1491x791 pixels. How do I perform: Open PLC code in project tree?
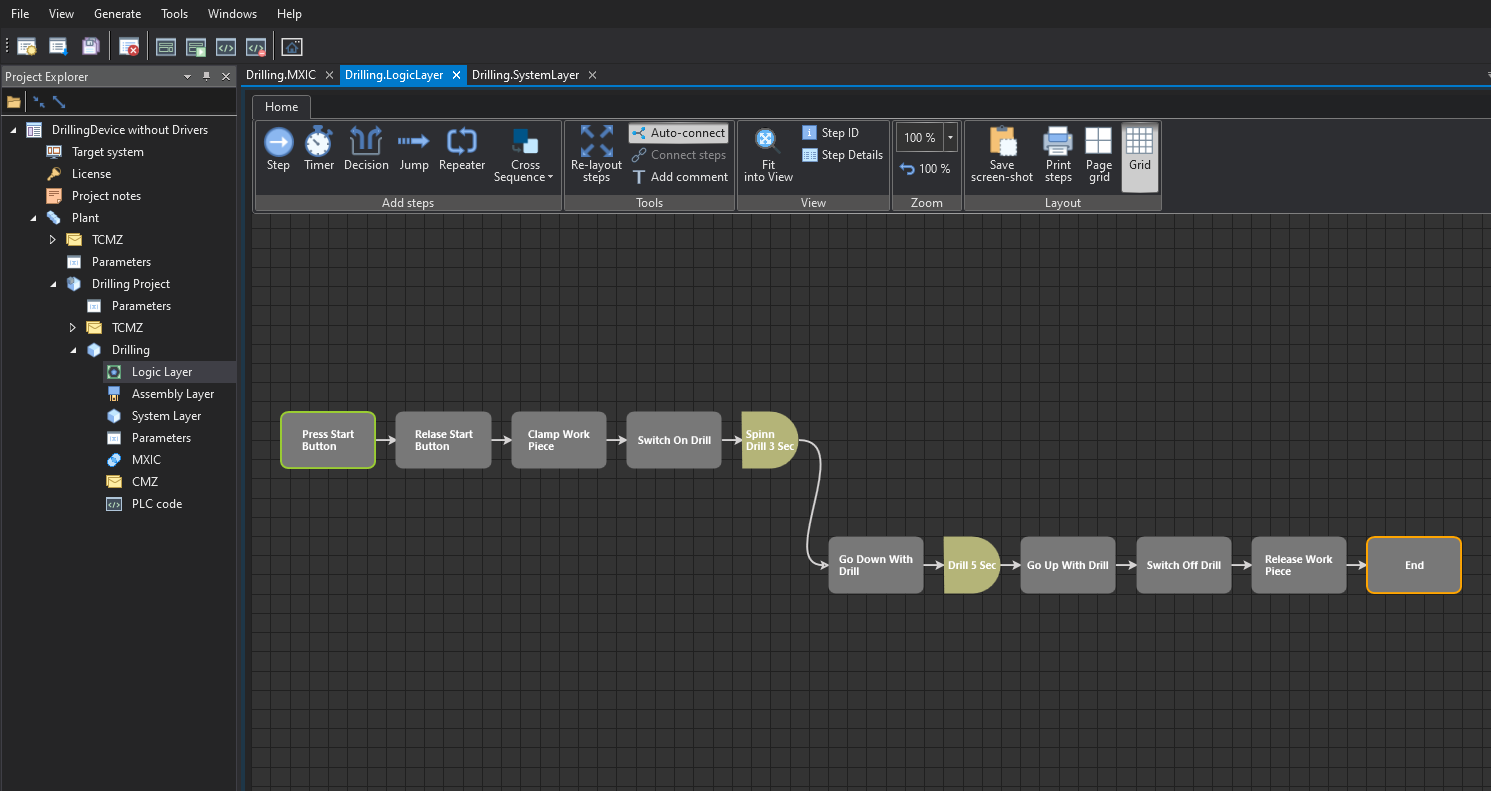[156, 504]
